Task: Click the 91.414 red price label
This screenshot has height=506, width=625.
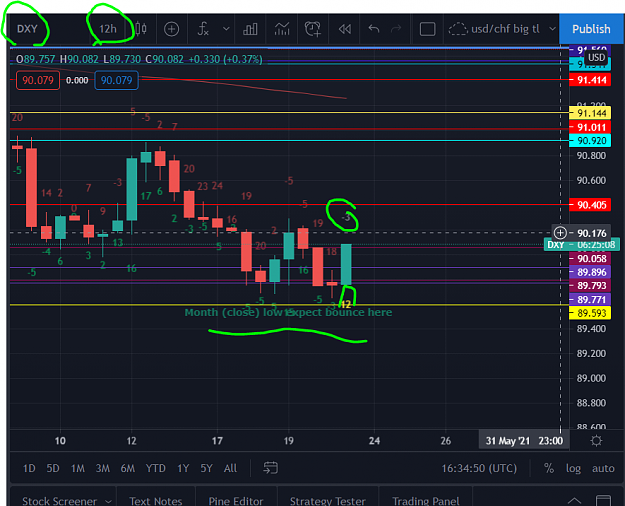Action: [x=590, y=80]
